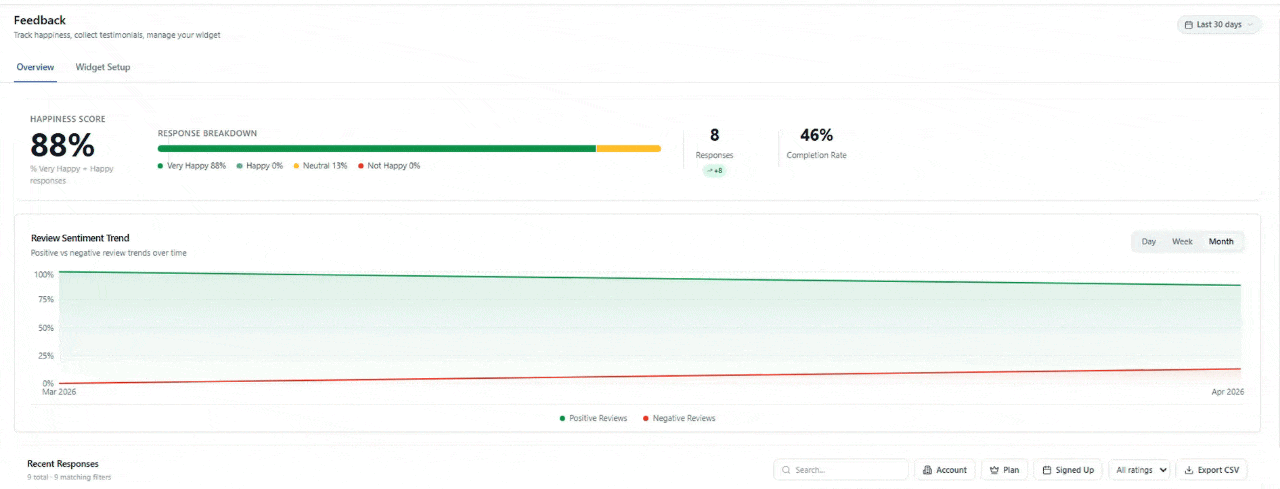Select the Overview tab
Screen dimensions: 1280x489
click(35, 67)
